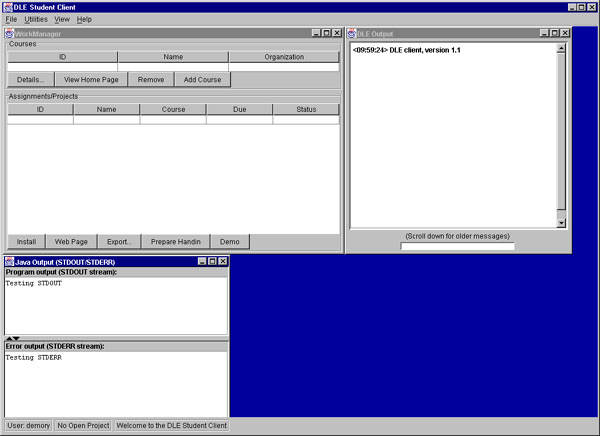Close the WorkManager window
The width and height of the screenshot is (600, 436).
pyautogui.click(x=337, y=33)
